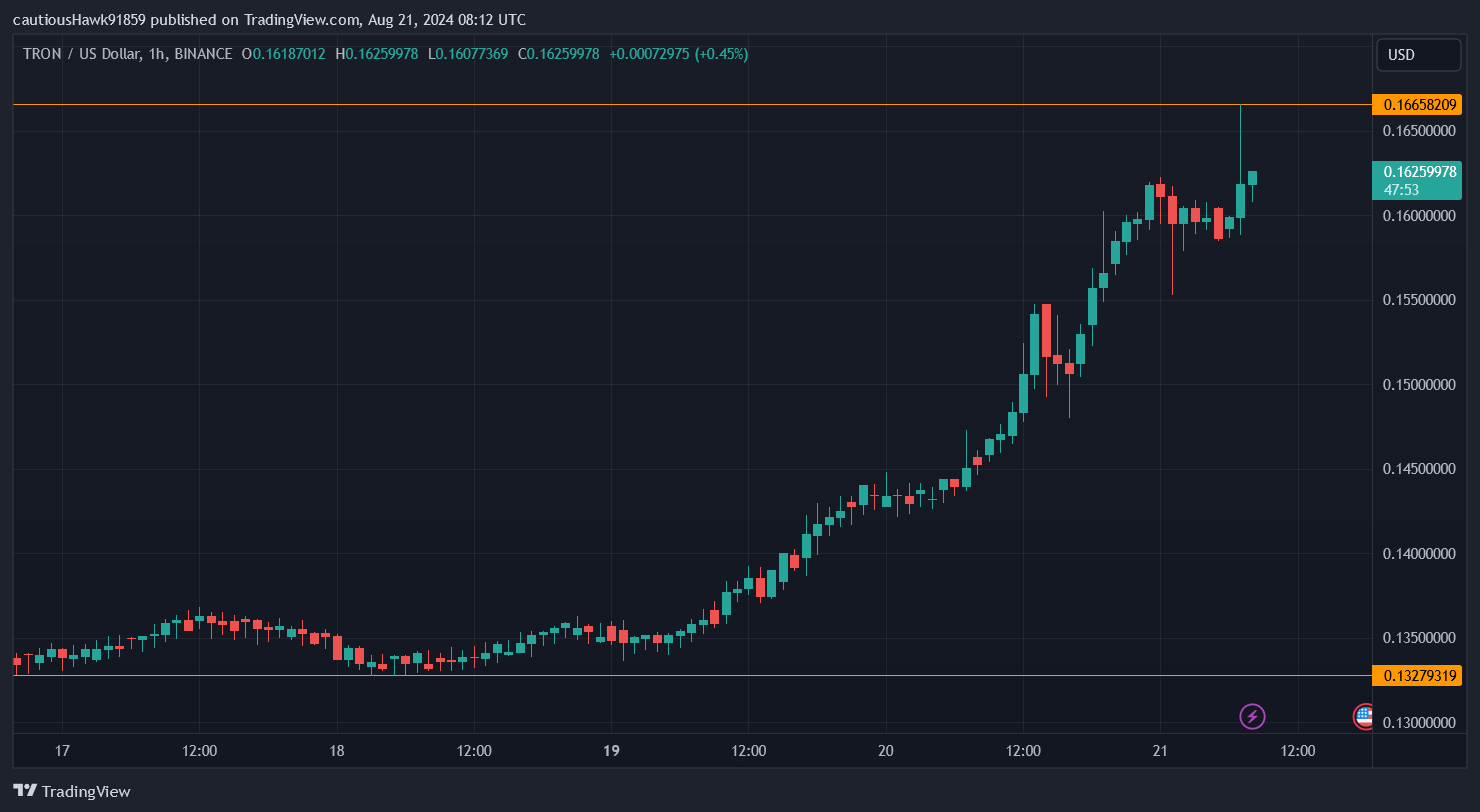
Task: Expand the symbol details via TRON title
Action: click(41, 54)
